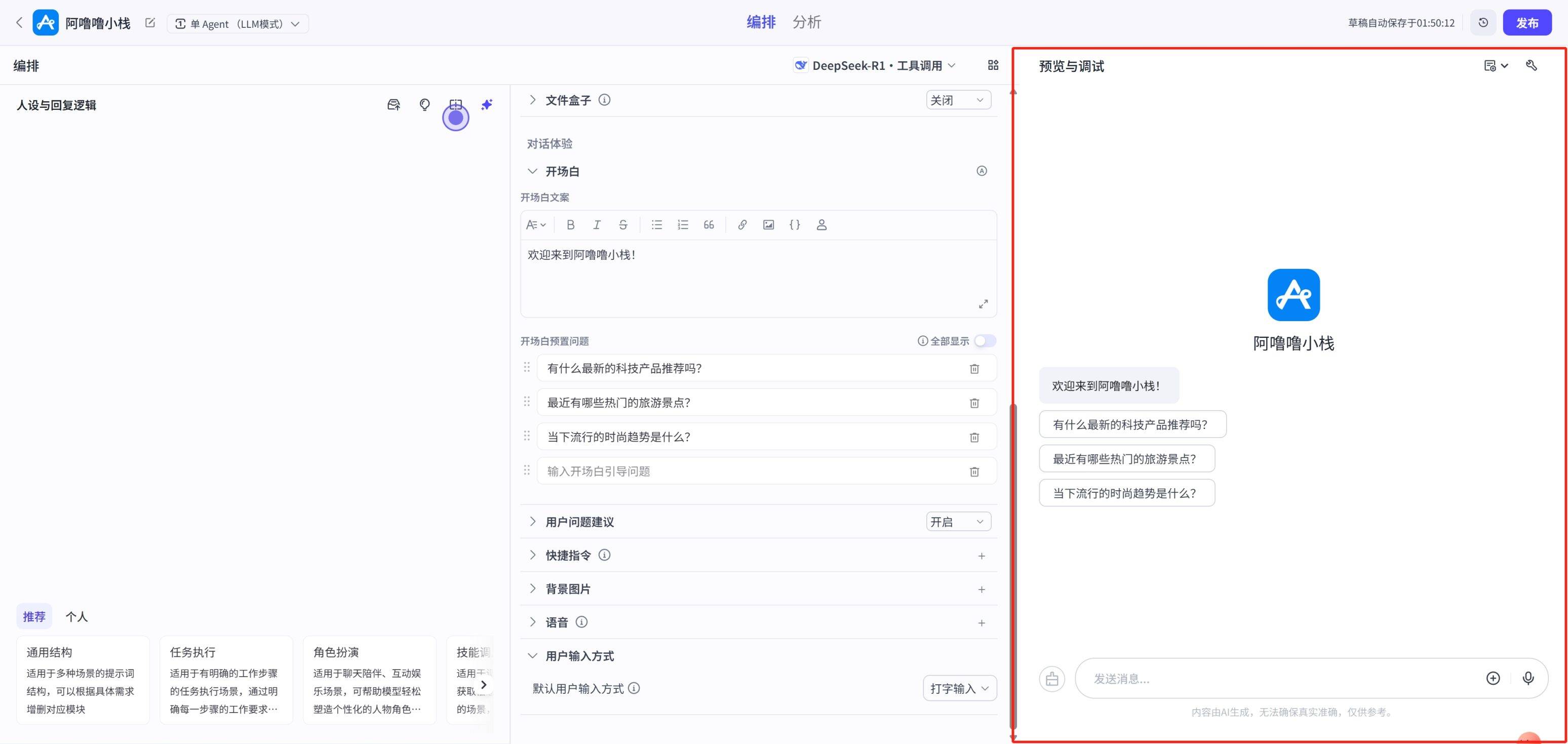The height and width of the screenshot is (744, 1568).
Task: Select the 个人 prompt templates tab
Action: click(x=76, y=617)
